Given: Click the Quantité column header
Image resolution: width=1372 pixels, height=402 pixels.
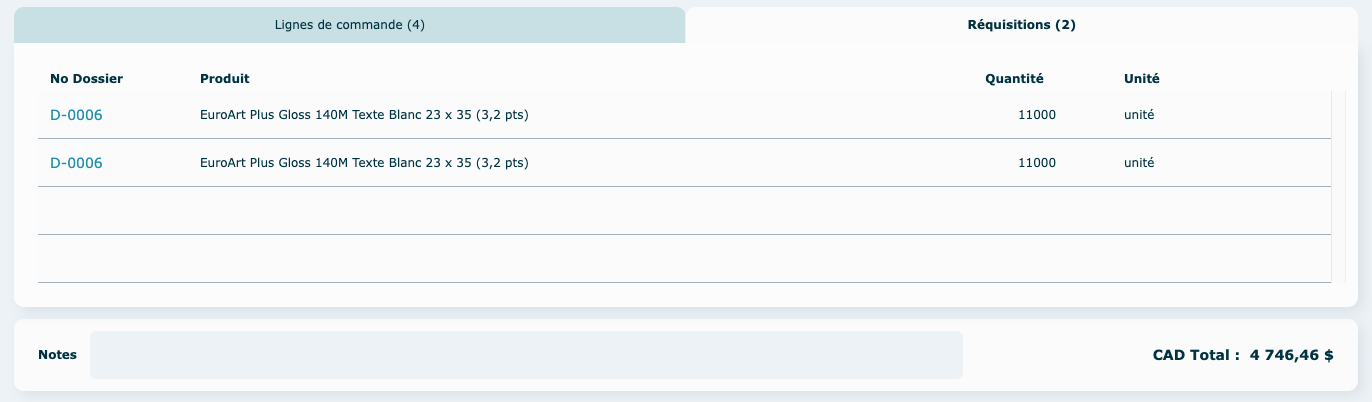Looking at the screenshot, I should 1014,79.
